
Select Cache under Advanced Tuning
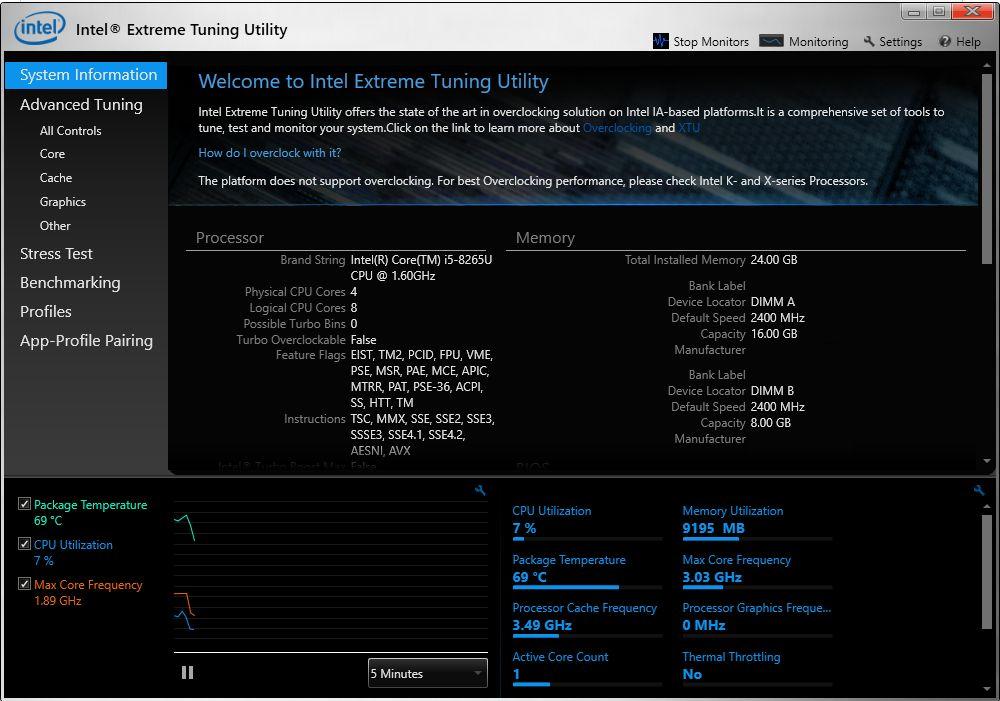tap(56, 178)
